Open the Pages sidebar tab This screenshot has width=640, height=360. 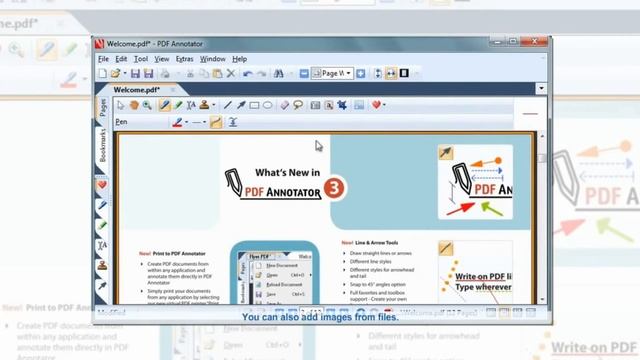point(102,108)
